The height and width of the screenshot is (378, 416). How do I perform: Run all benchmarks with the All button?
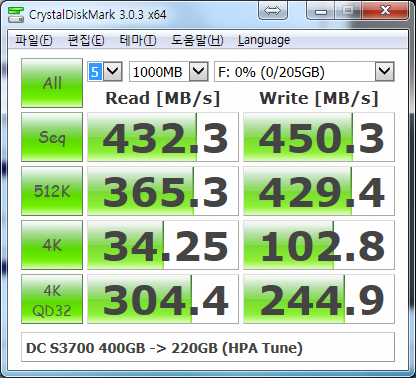(x=52, y=83)
